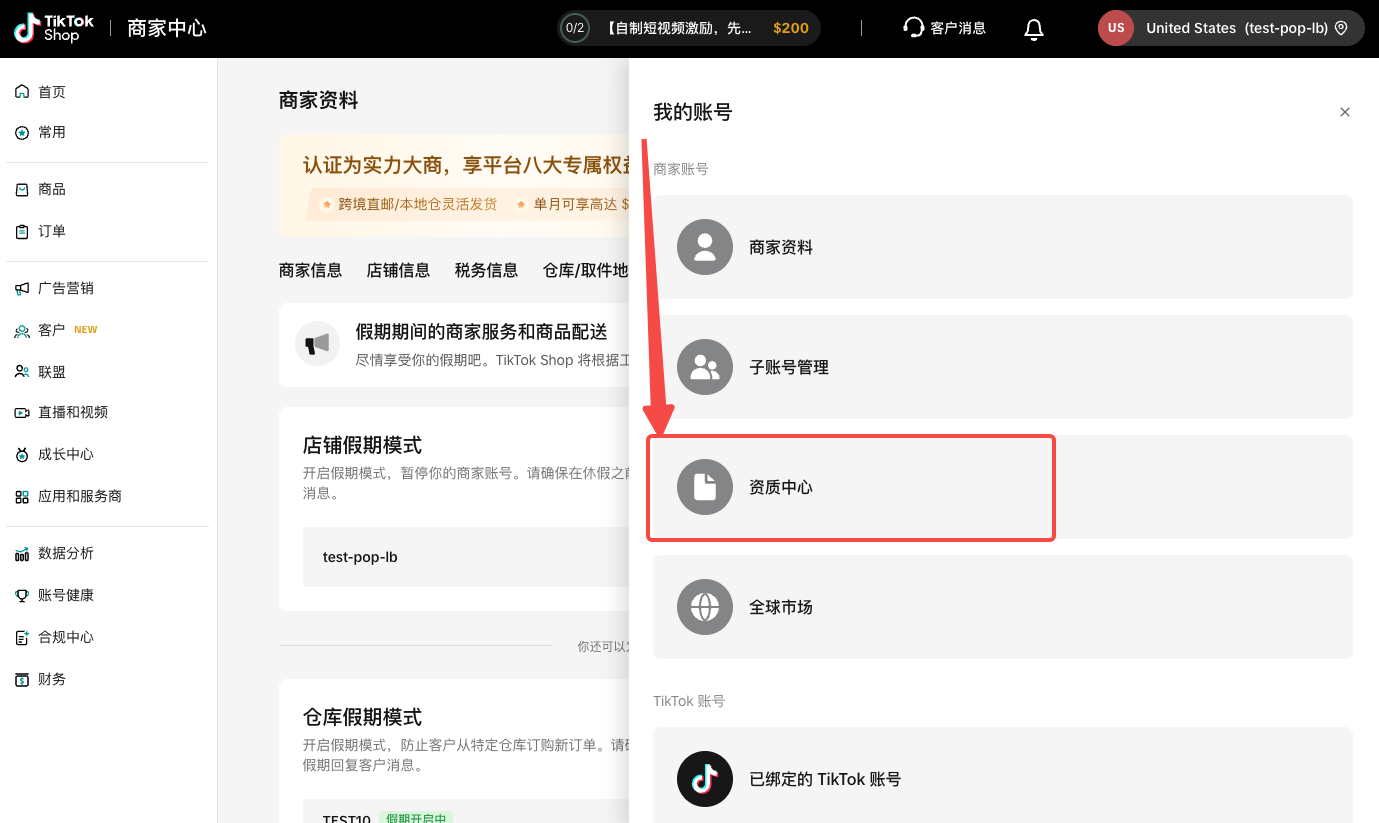Click the 已绑定的 TikTok 账号 icon
This screenshot has width=1379, height=823.
pos(705,779)
